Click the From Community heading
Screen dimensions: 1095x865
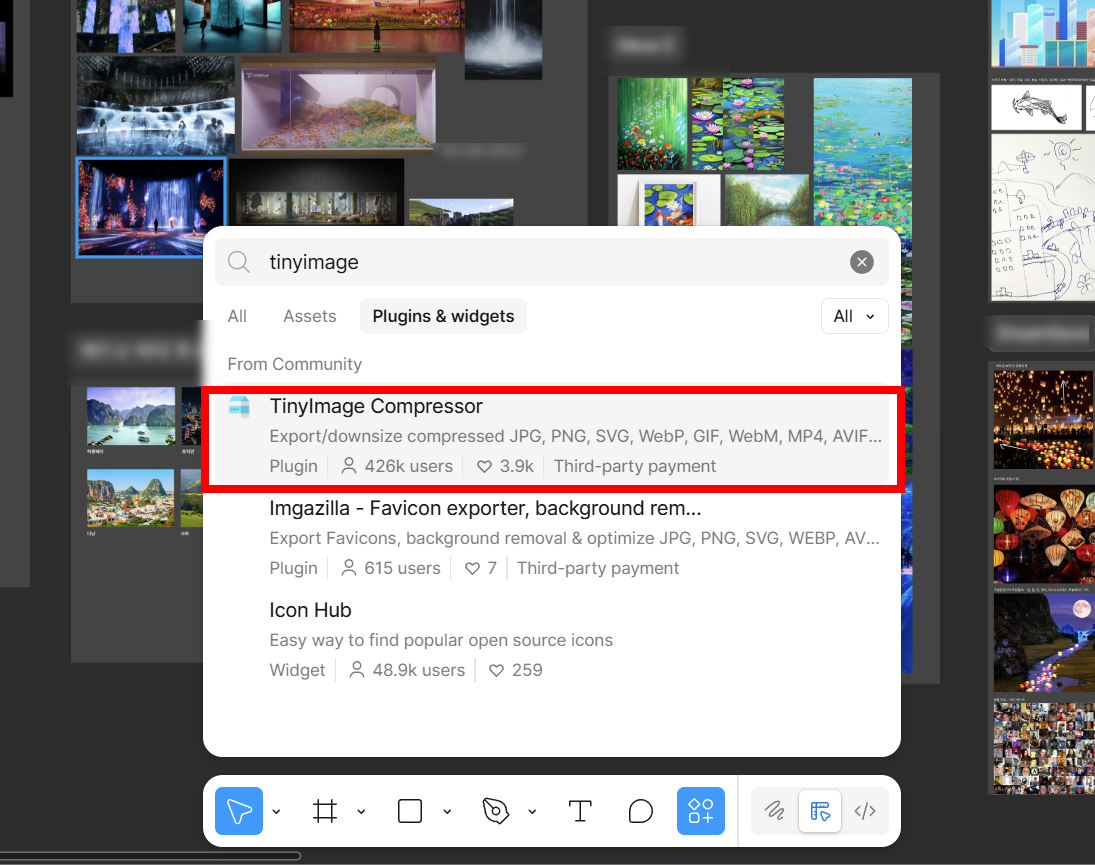pyautogui.click(x=295, y=364)
